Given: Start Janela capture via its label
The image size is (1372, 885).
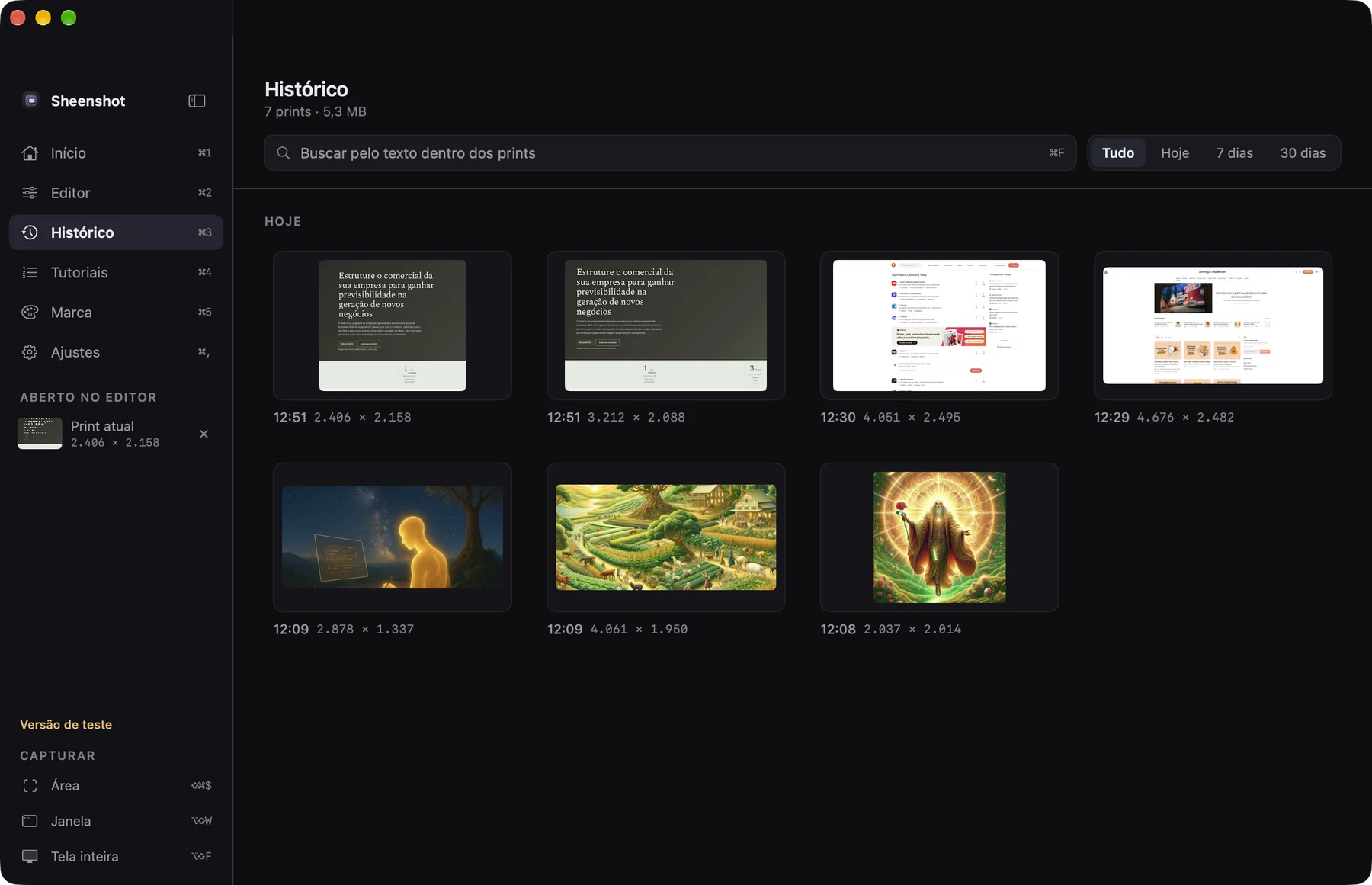Looking at the screenshot, I should click(71, 821).
